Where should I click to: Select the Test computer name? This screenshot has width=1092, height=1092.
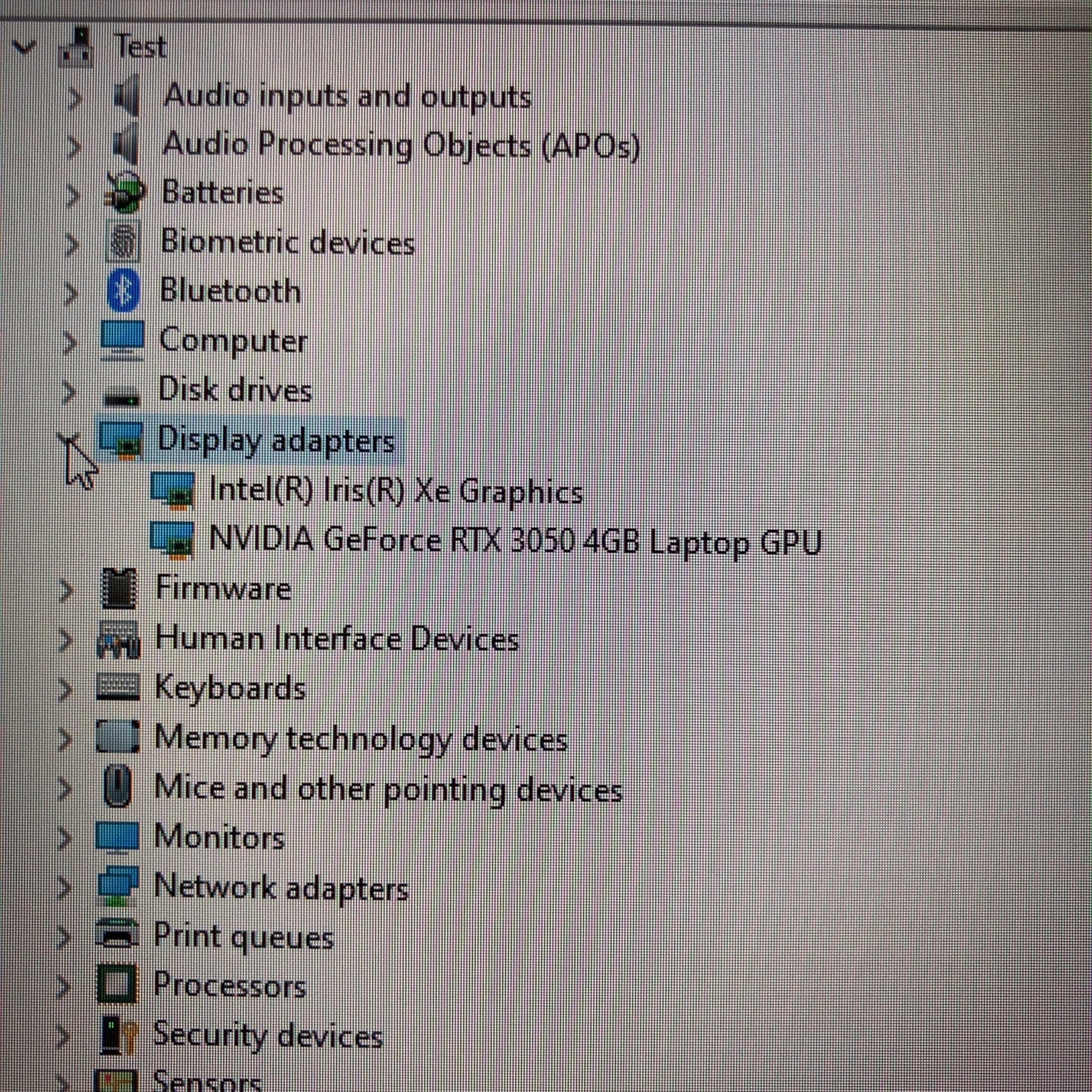140,47
